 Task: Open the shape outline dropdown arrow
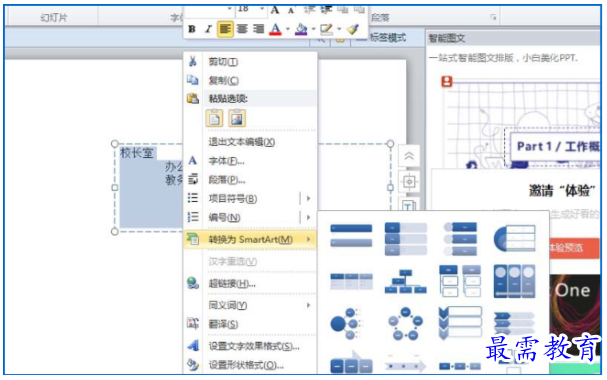[x=339, y=29]
